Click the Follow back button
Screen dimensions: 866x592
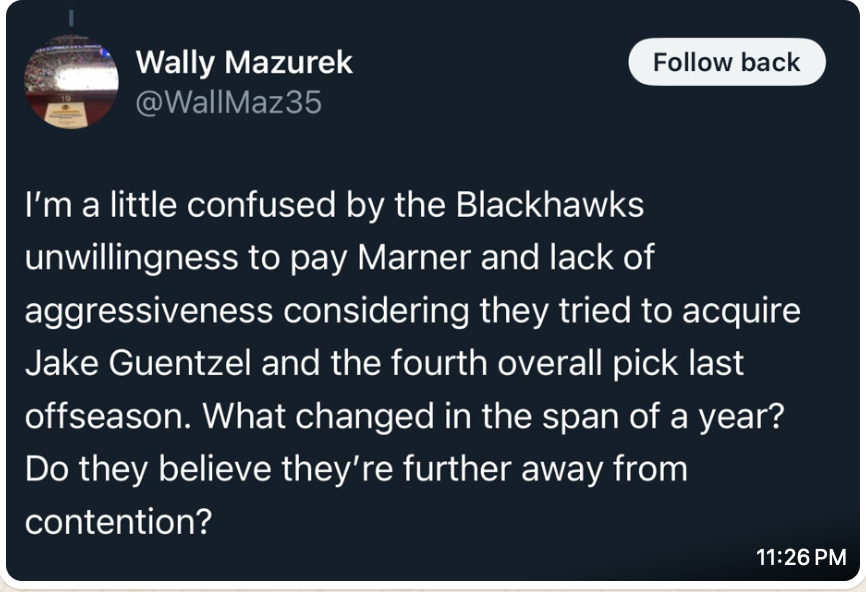[727, 62]
